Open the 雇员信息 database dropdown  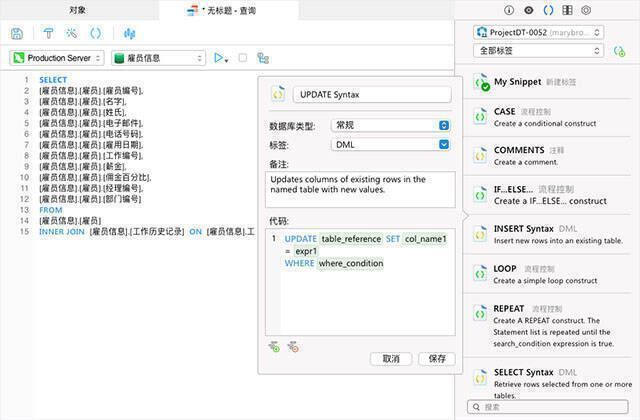[x=159, y=59]
